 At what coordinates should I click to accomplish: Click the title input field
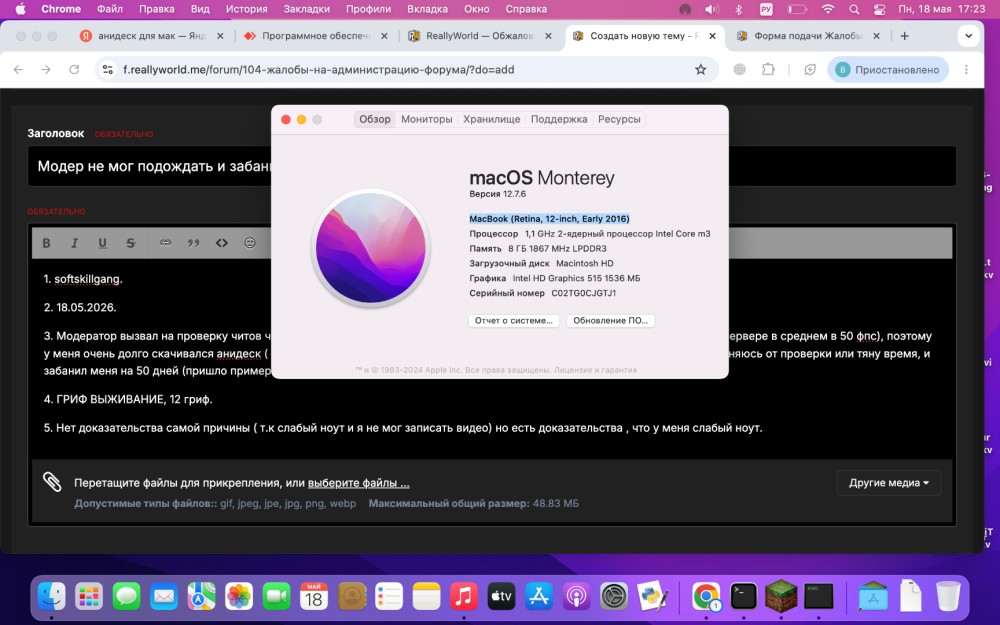tap(492, 166)
